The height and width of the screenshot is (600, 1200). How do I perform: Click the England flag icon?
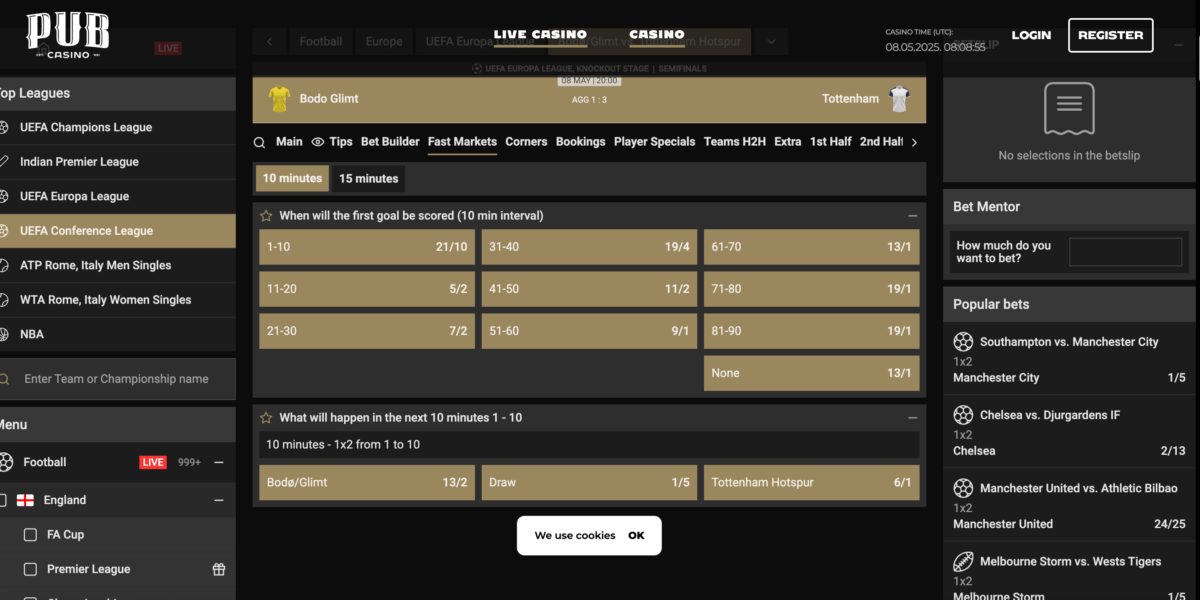pos(26,500)
